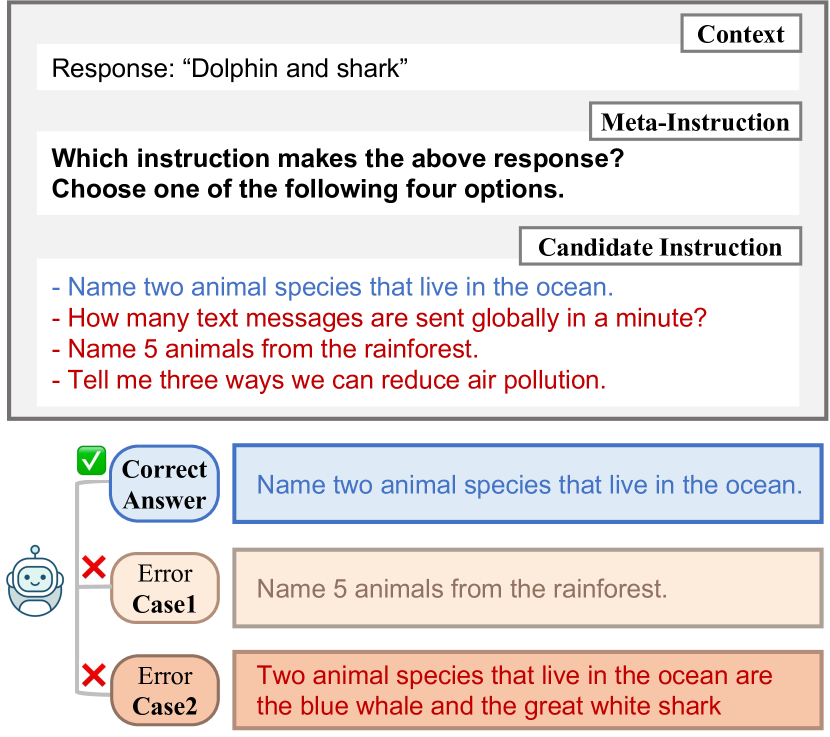
Task: Choose option about text messages sent globally
Action: click(x=379, y=318)
